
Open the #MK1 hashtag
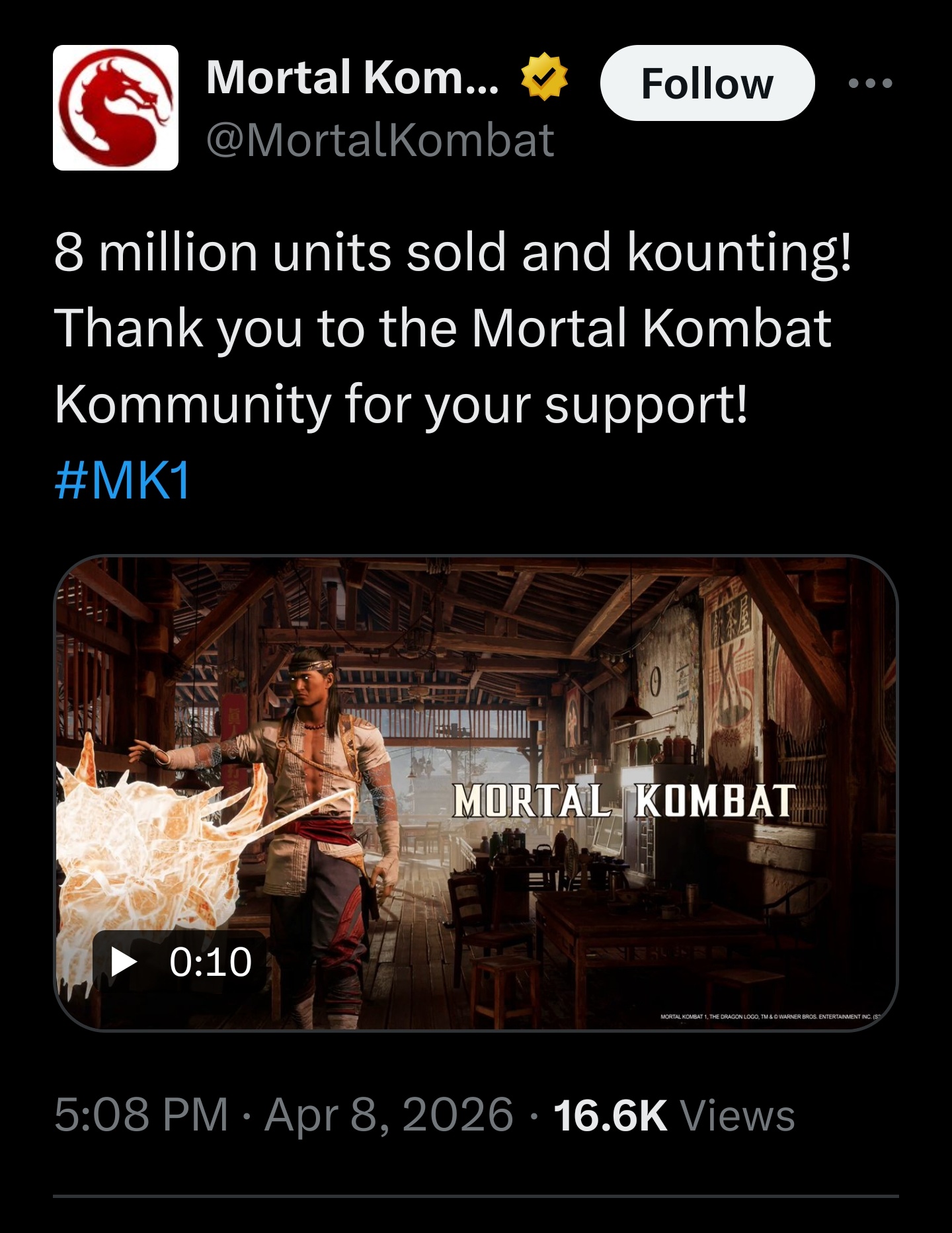[123, 480]
